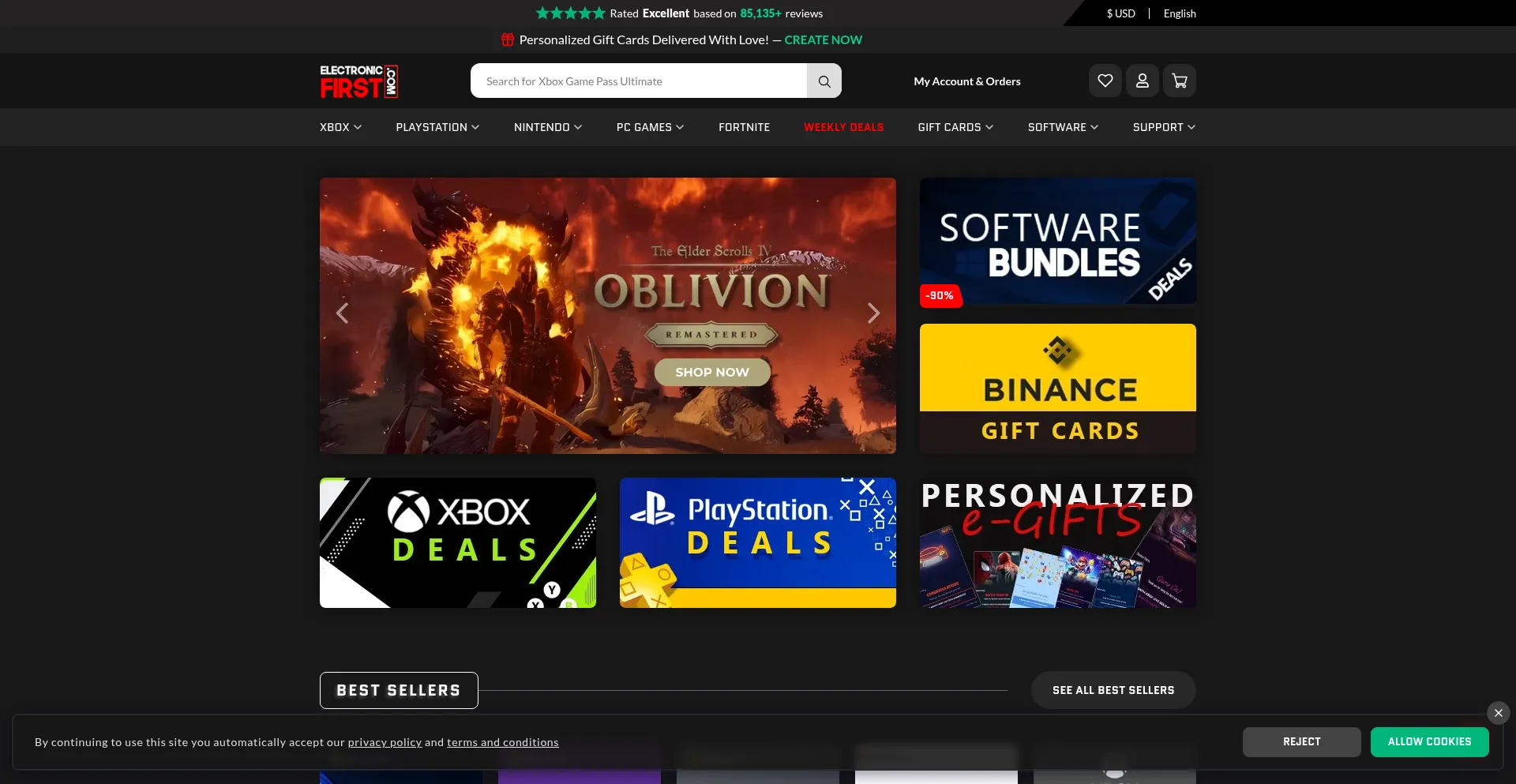Click the Allow Cookies button
1516x784 pixels.
click(1429, 742)
